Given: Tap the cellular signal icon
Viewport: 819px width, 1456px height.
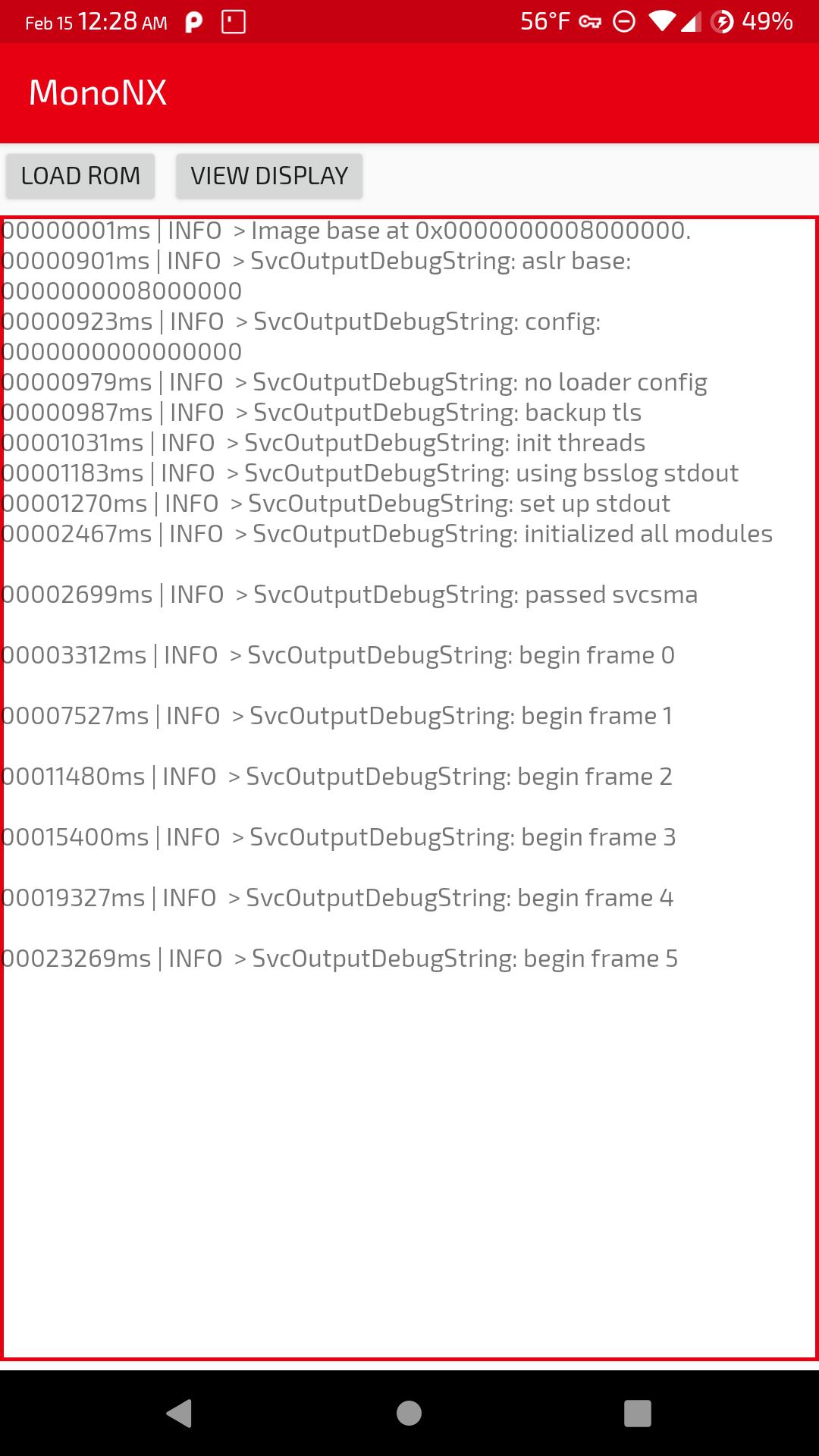Looking at the screenshot, I should pos(690,22).
